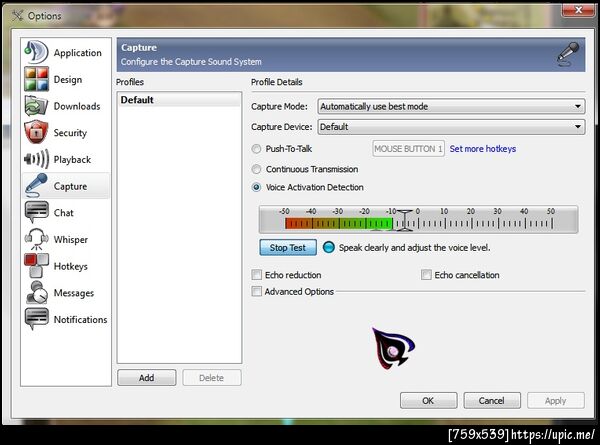Click the Options window title icon
Image resolution: width=600 pixels, height=445 pixels.
(18, 15)
